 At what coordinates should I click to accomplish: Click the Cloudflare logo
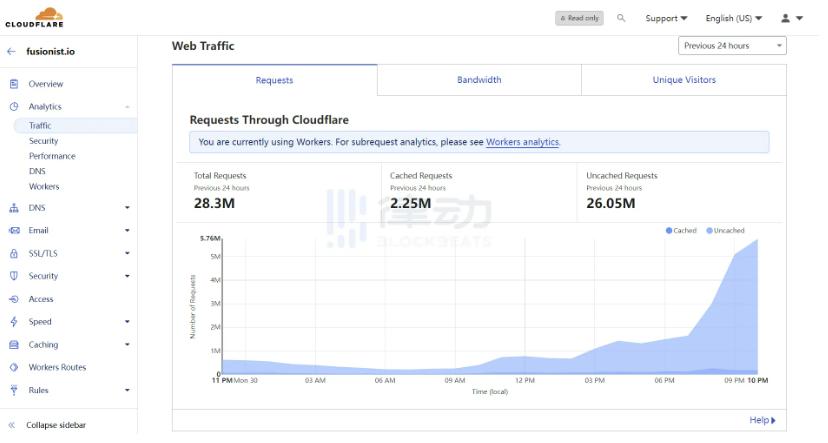pos(34,17)
